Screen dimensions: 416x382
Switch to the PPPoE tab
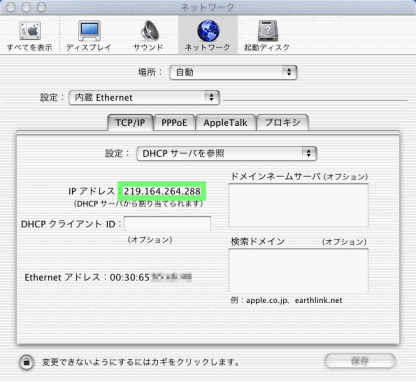(x=174, y=123)
